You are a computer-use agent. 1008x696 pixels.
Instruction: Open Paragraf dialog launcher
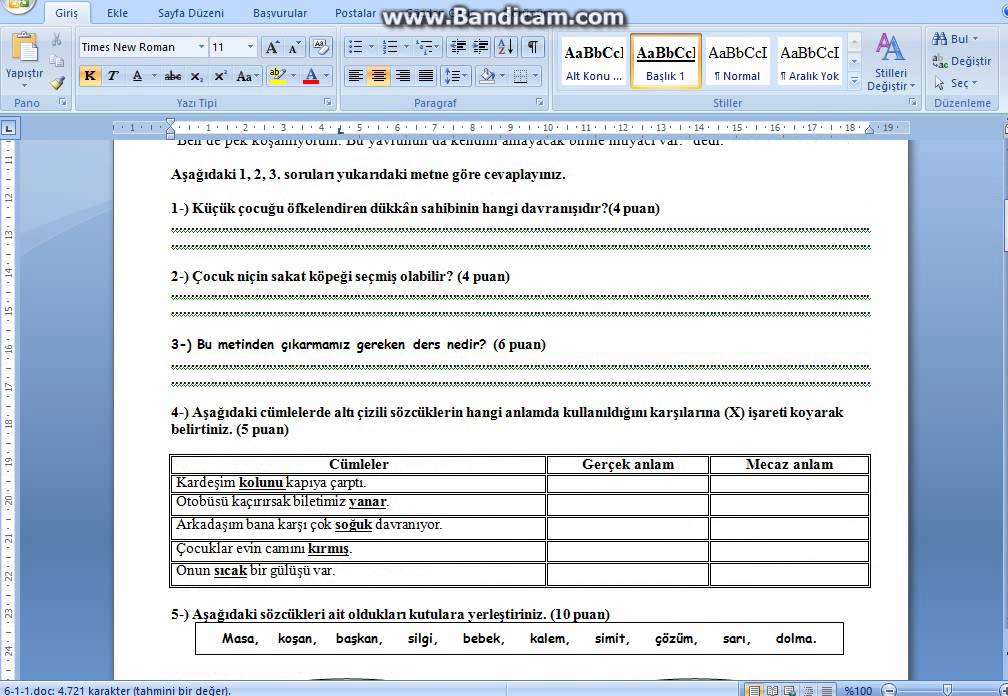[539, 102]
